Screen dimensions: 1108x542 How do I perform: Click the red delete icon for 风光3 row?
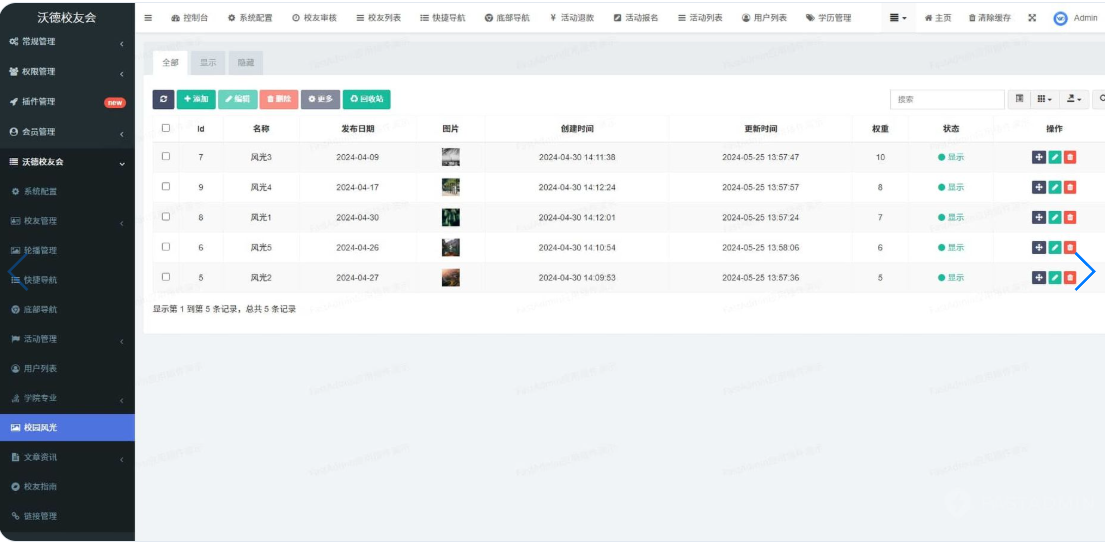pos(1070,157)
